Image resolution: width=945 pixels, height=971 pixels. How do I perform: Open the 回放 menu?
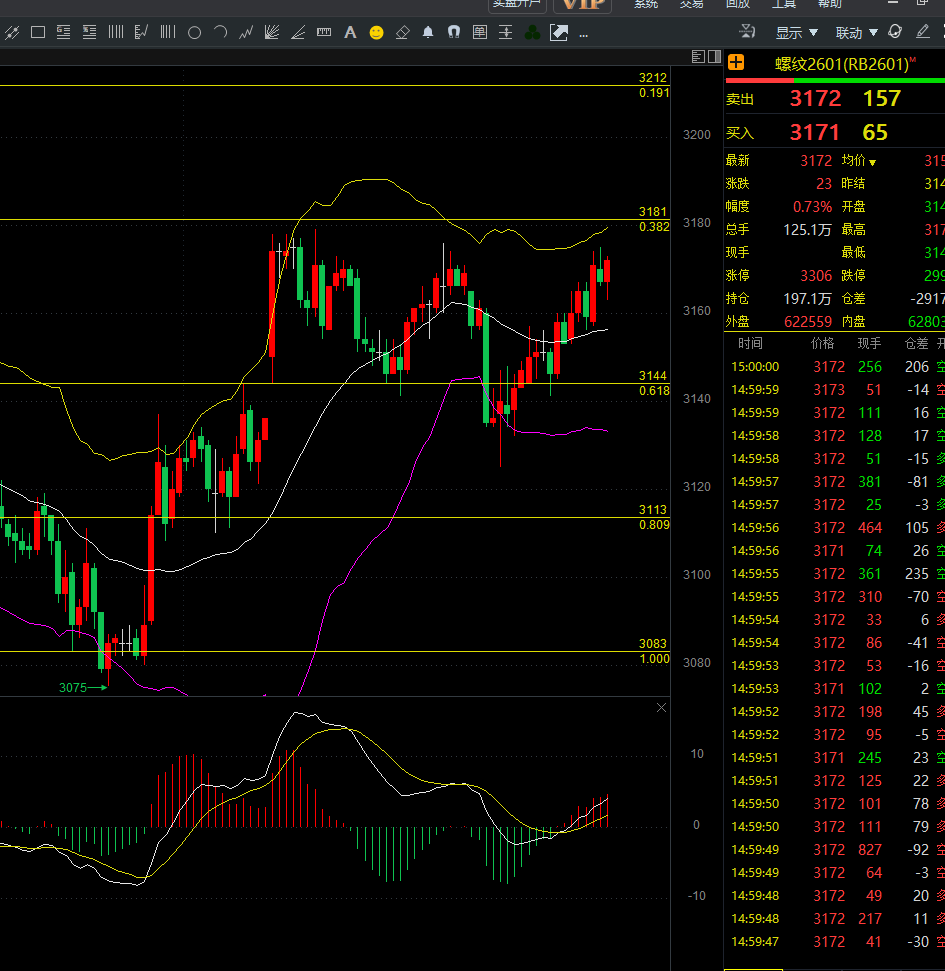click(738, 4)
